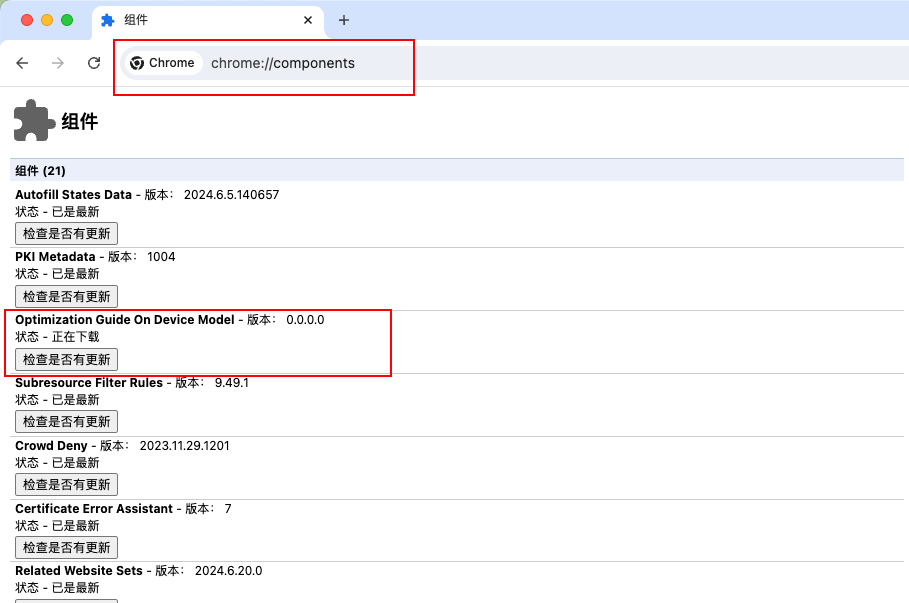Open a new tab with the plus icon

click(344, 20)
